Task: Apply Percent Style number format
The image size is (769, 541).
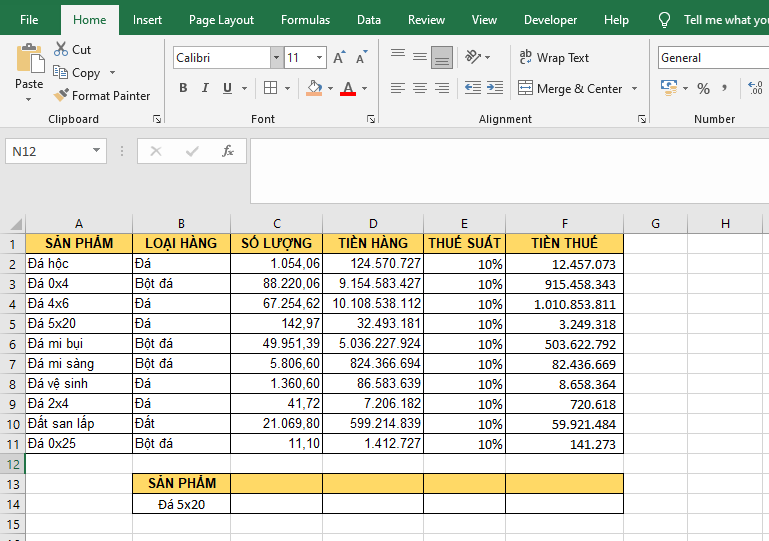Action: click(x=703, y=88)
